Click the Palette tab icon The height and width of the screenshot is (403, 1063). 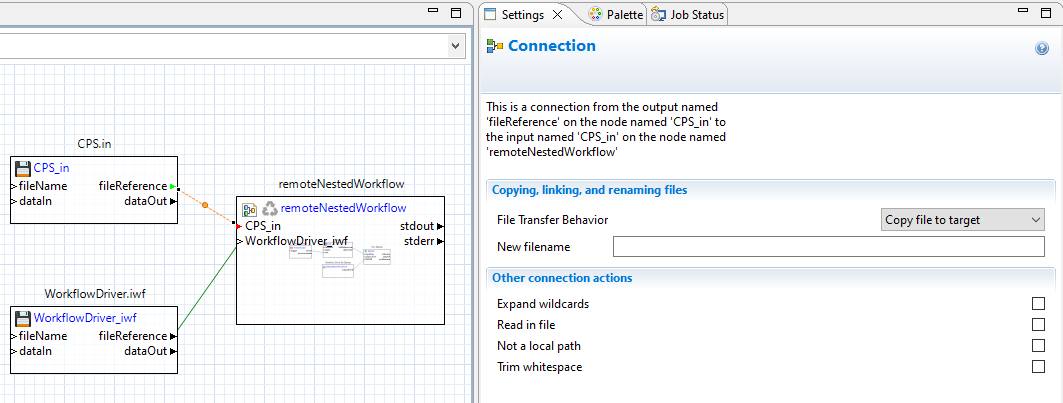point(595,15)
